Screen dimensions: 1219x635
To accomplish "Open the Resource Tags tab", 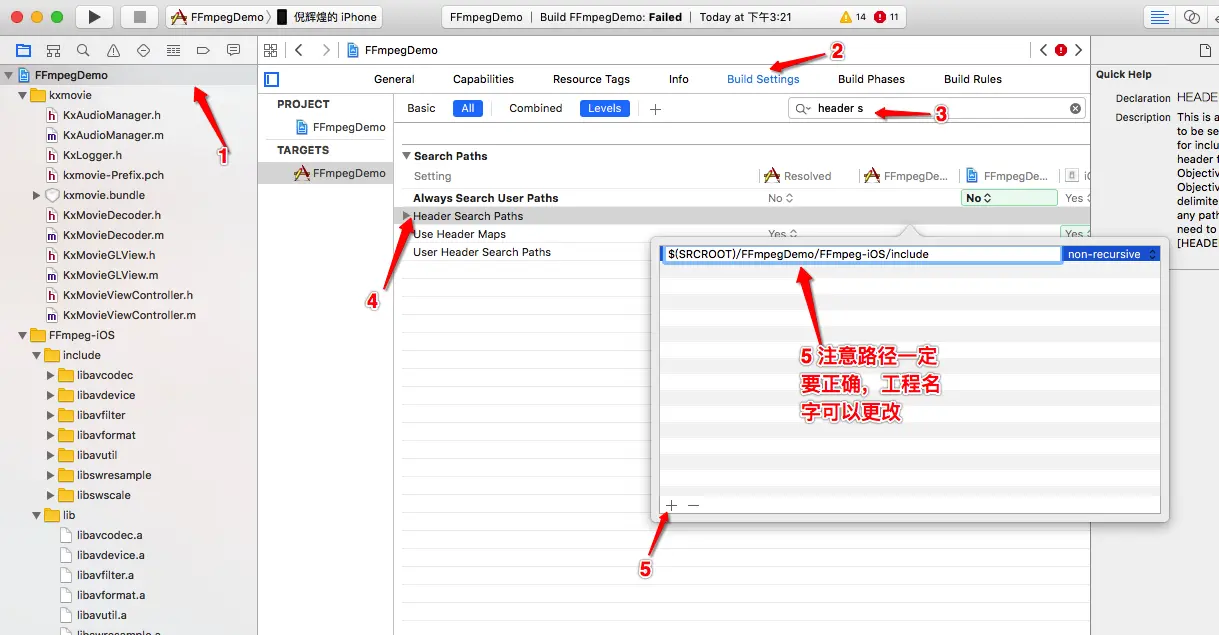I will (591, 79).
